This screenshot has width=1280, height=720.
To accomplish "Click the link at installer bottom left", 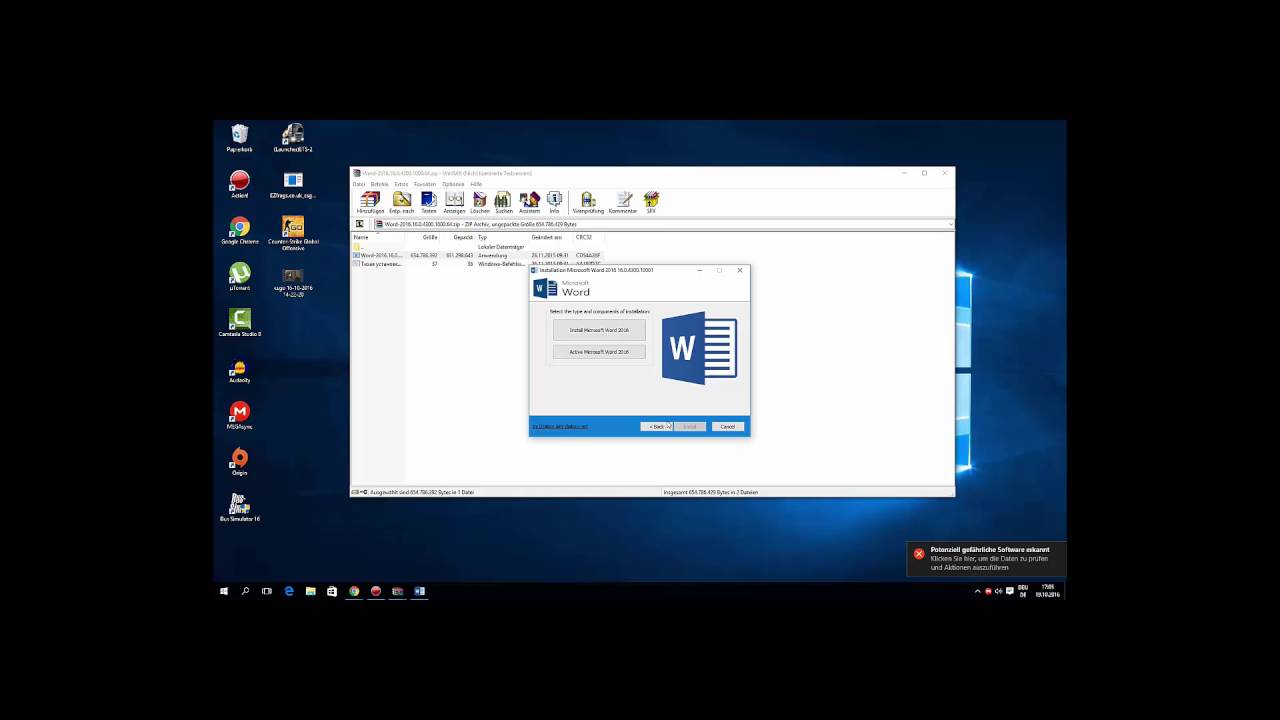I will coord(560,427).
